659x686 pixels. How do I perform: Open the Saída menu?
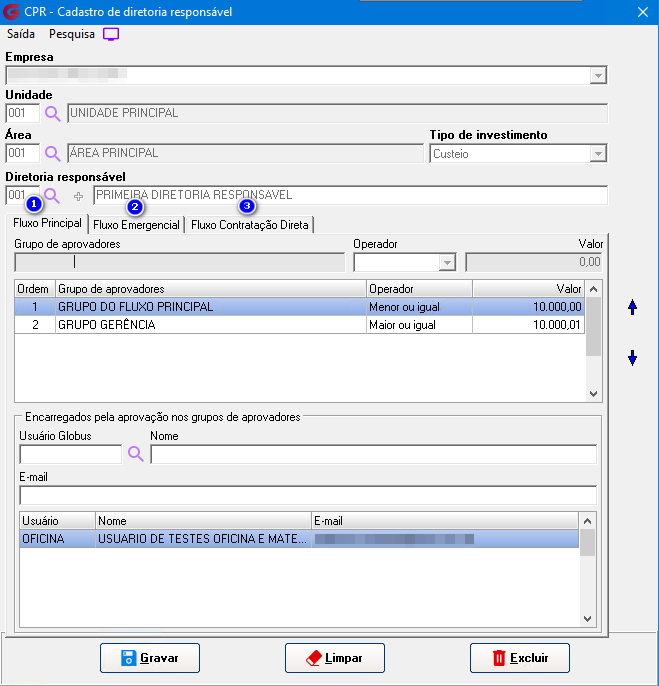point(21,34)
